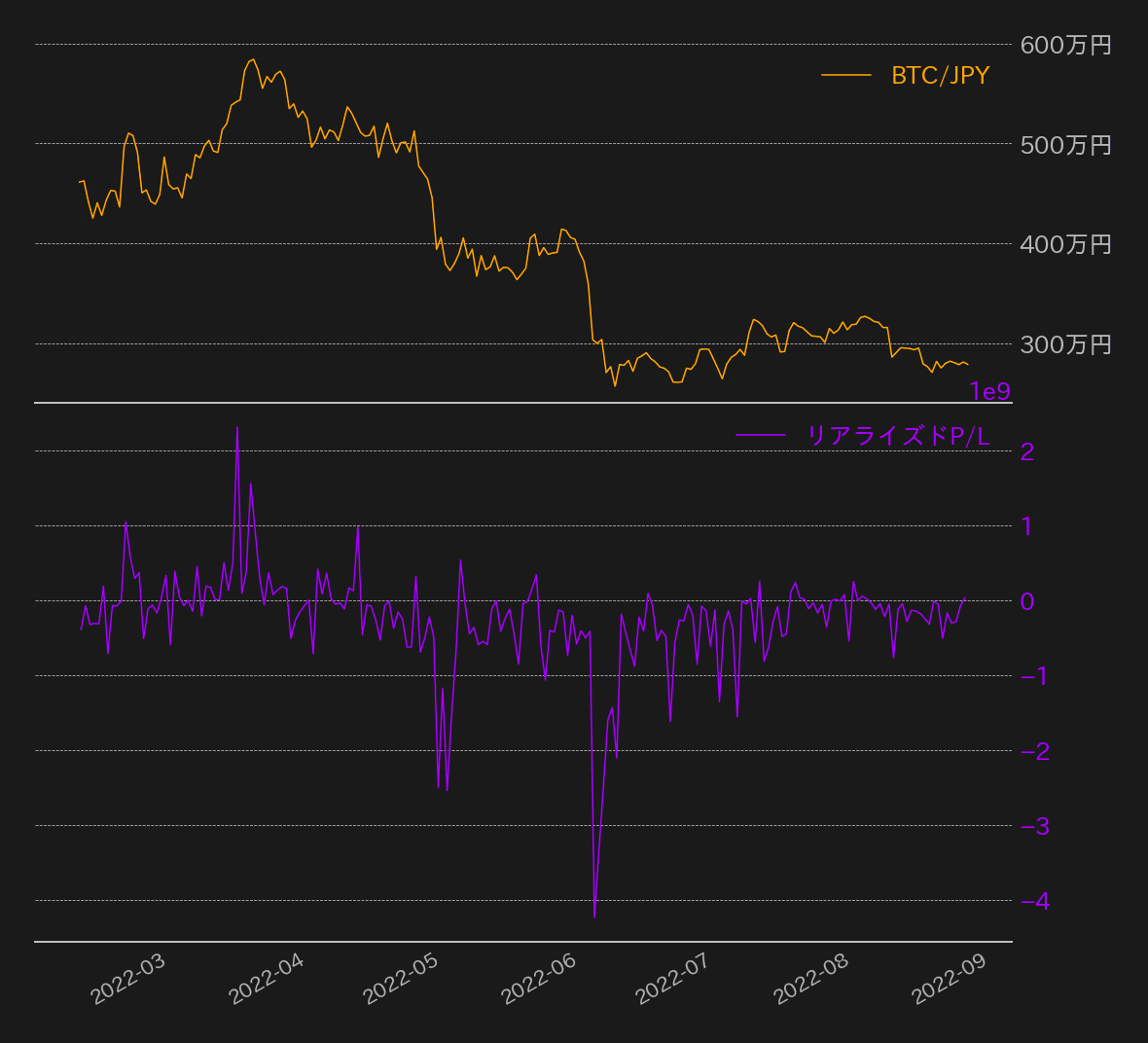Click the 2022-03 date axis label
This screenshot has height=1043, width=1148.
128,979
